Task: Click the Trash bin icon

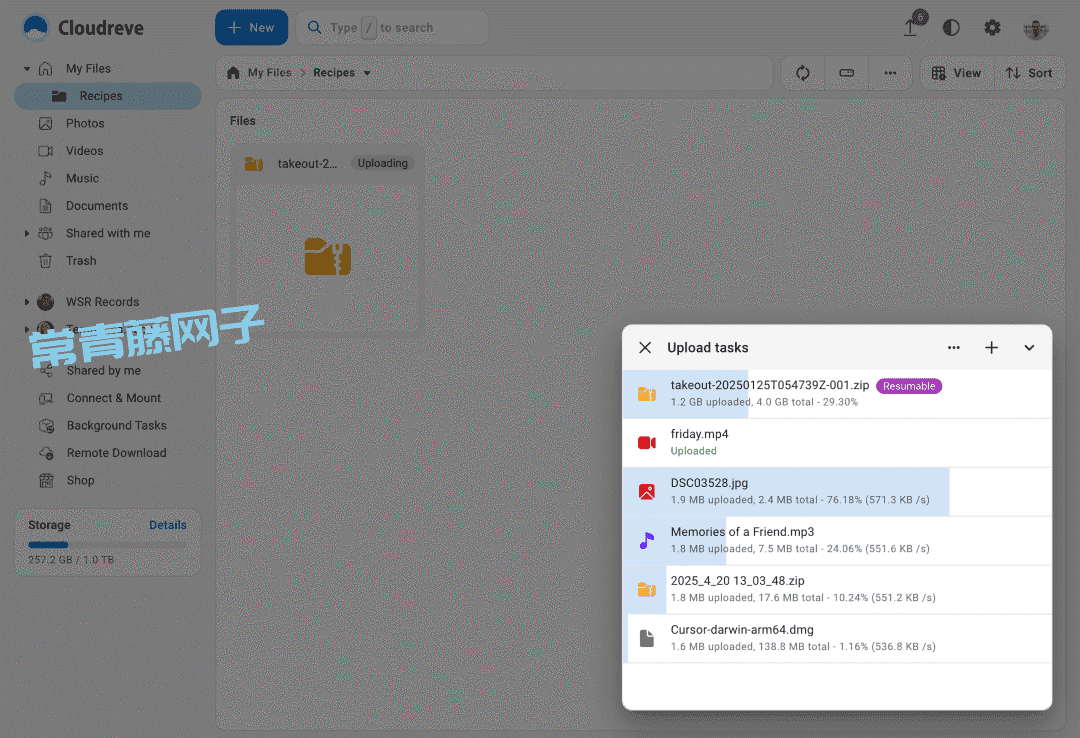Action: pyautogui.click(x=45, y=261)
